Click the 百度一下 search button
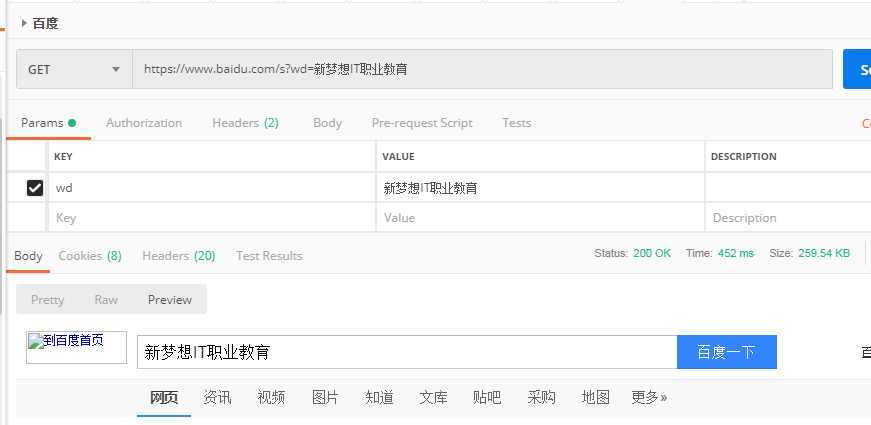The image size is (871, 425). pyautogui.click(x=727, y=352)
